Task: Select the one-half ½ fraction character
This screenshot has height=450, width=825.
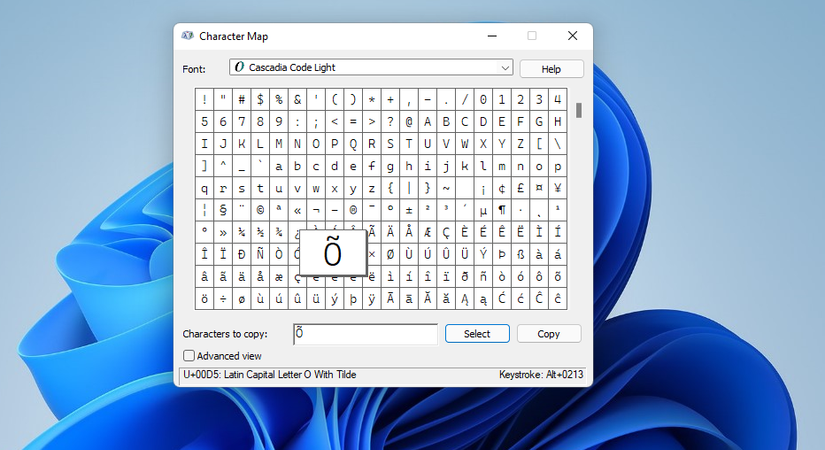Action: pyautogui.click(x=260, y=232)
